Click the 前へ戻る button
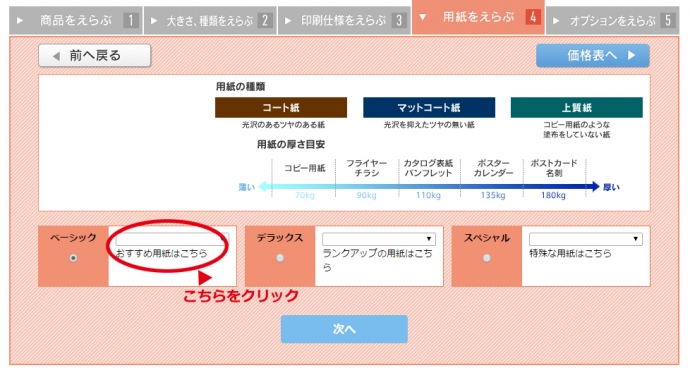This screenshot has height=375, width=690. point(95,56)
